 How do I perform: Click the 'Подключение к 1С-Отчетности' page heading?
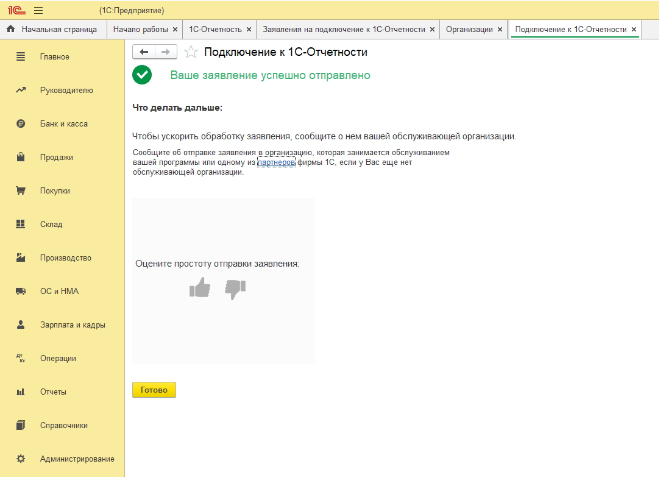point(286,52)
